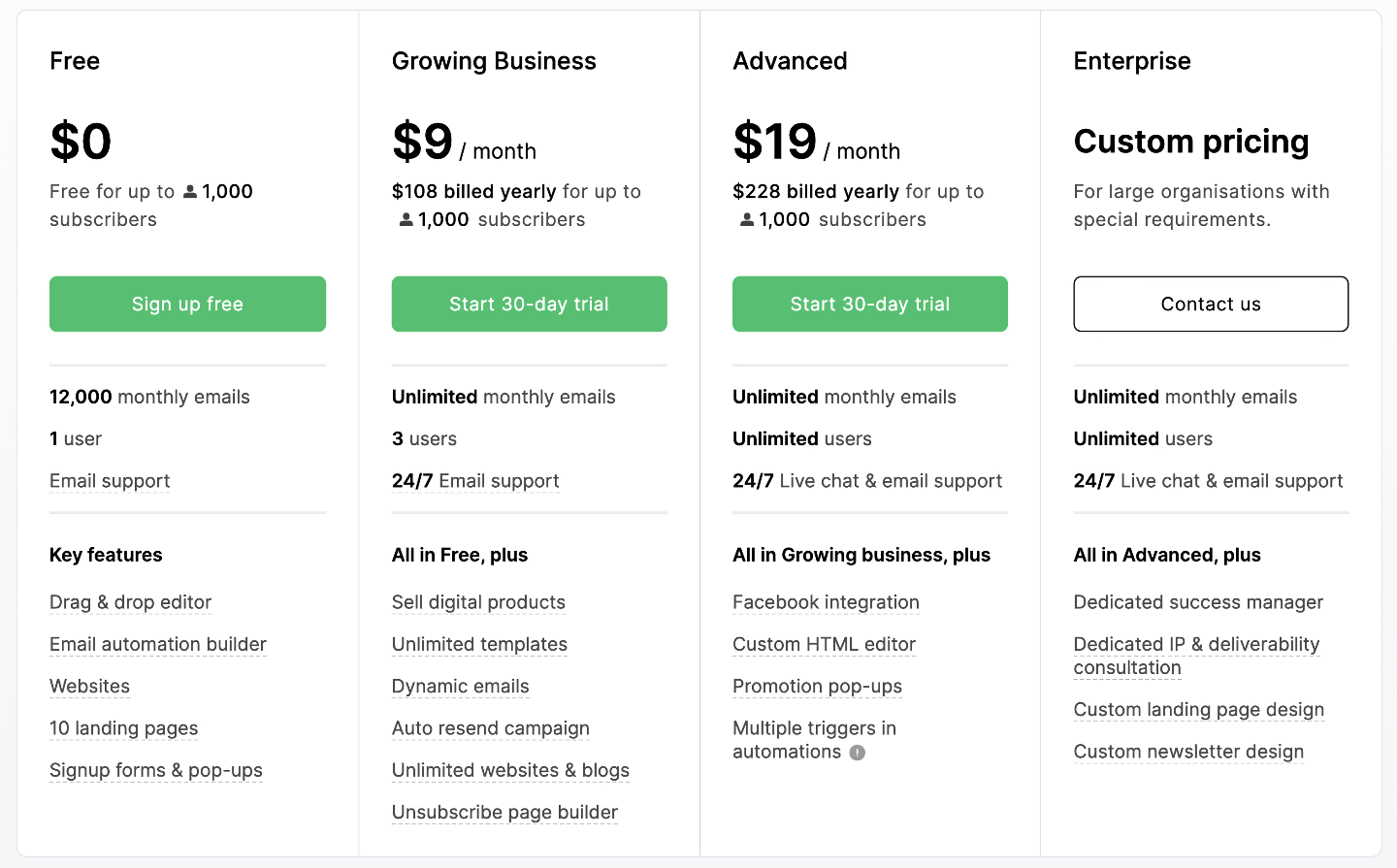1397x868 pixels.
Task: Click the Promotion pop-ups feature
Action: (817, 687)
